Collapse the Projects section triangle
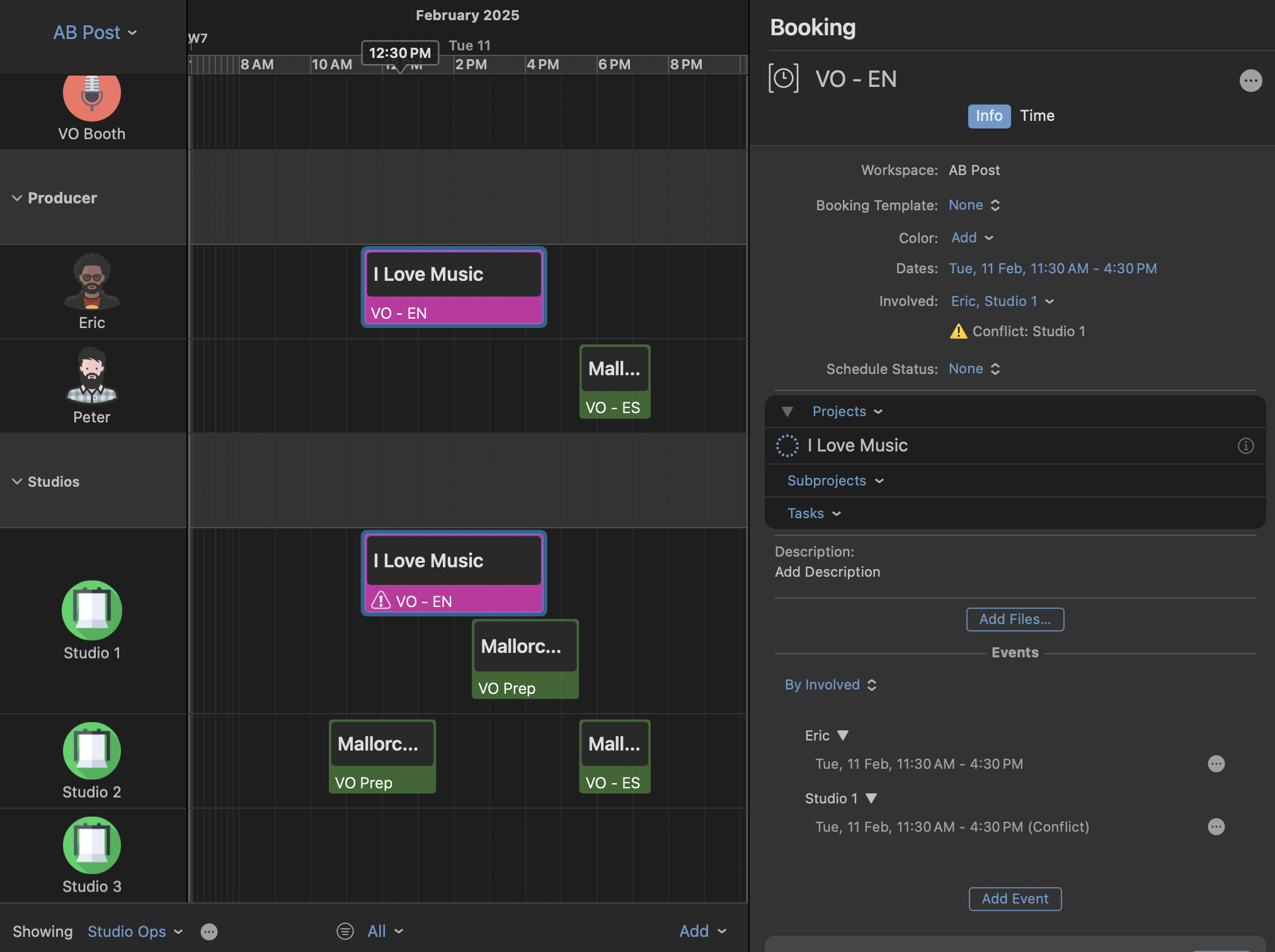 tap(787, 412)
